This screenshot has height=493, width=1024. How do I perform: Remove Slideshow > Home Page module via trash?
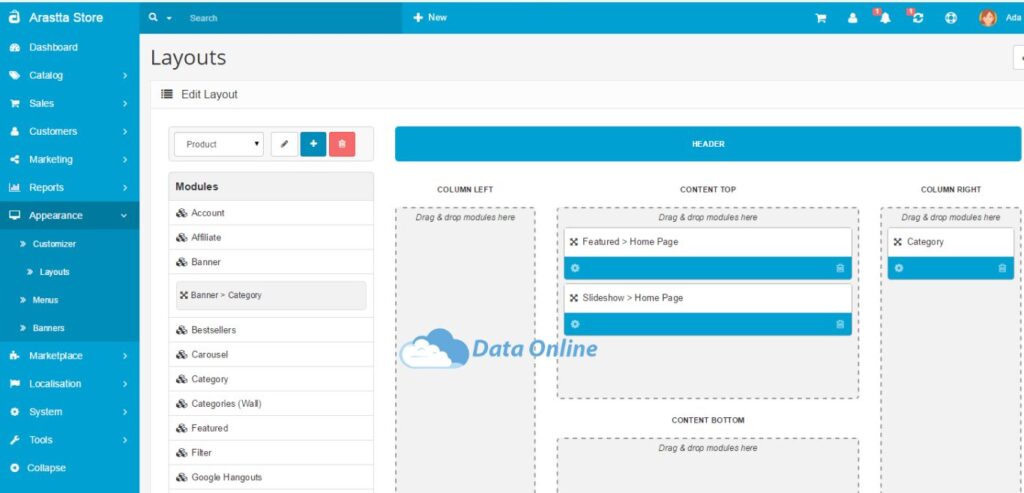840,325
